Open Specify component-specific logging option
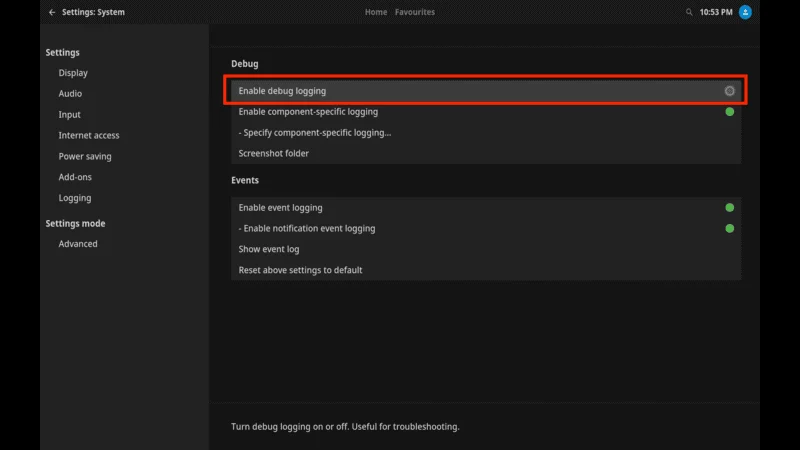Screen dimensions: 800x450 tap(486, 133)
